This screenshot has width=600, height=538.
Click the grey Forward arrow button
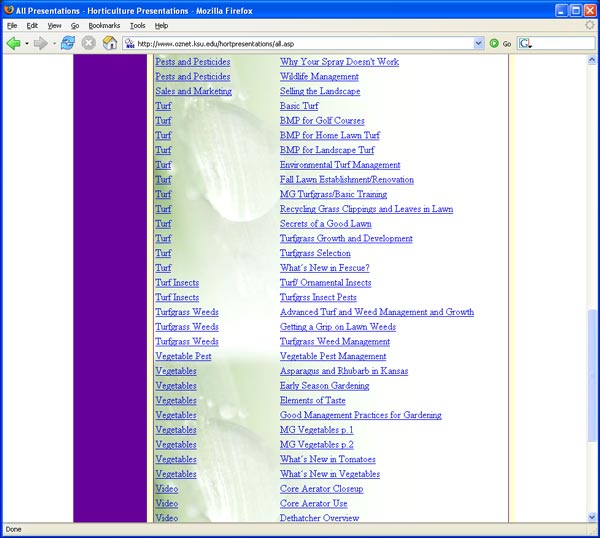(x=41, y=43)
